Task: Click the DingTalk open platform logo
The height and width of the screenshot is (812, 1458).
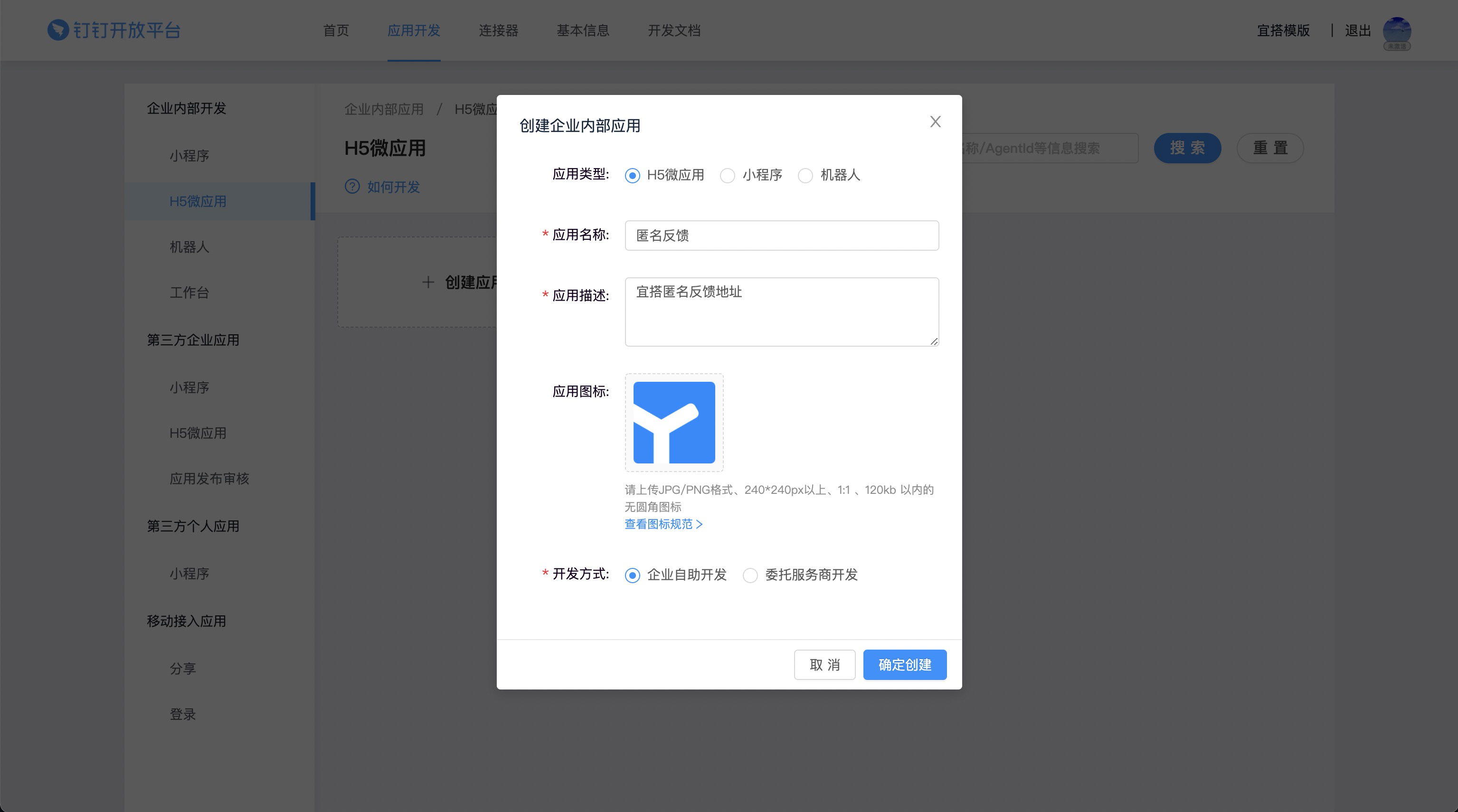Action: 114,30
